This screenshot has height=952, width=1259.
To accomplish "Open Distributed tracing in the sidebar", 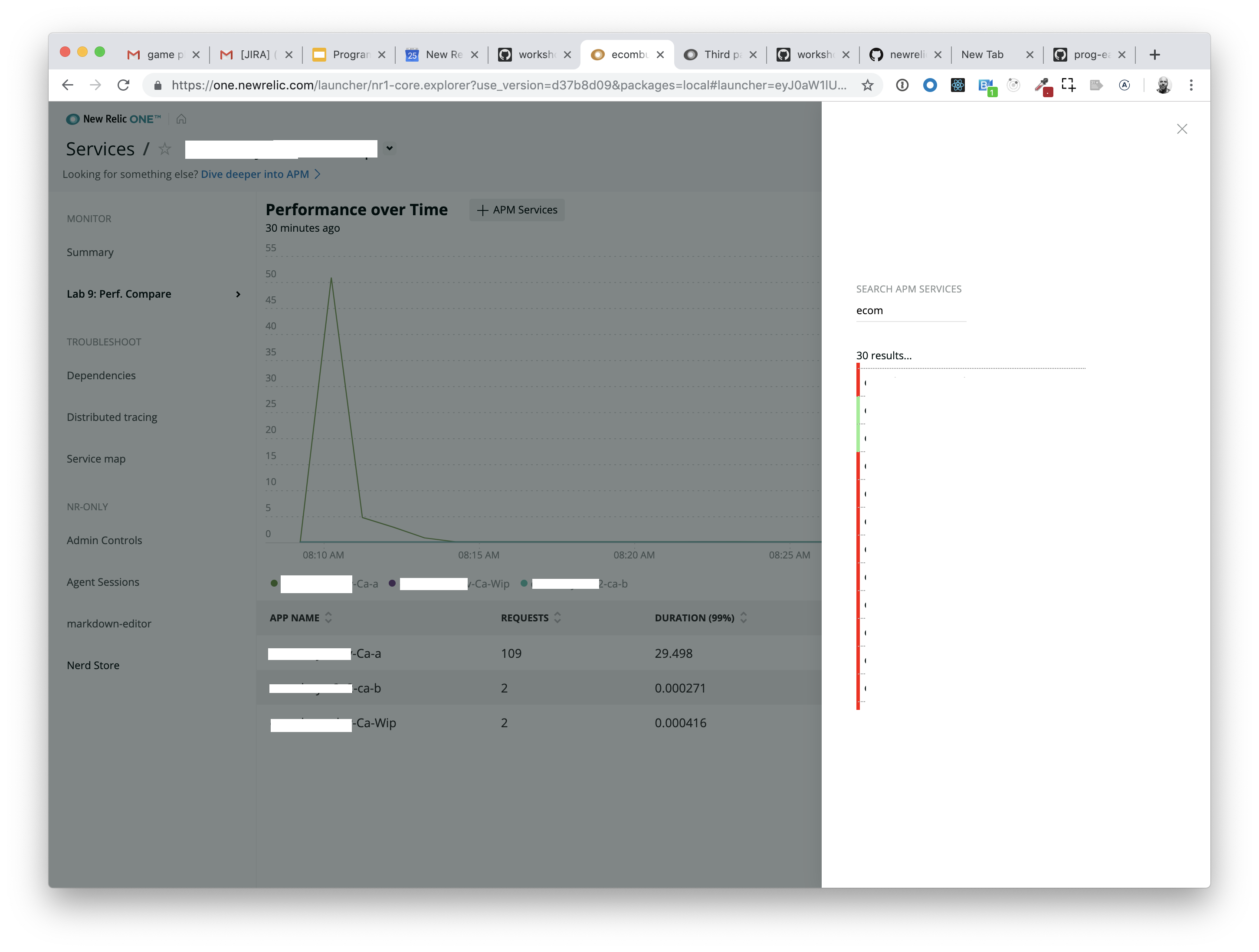I will (112, 417).
